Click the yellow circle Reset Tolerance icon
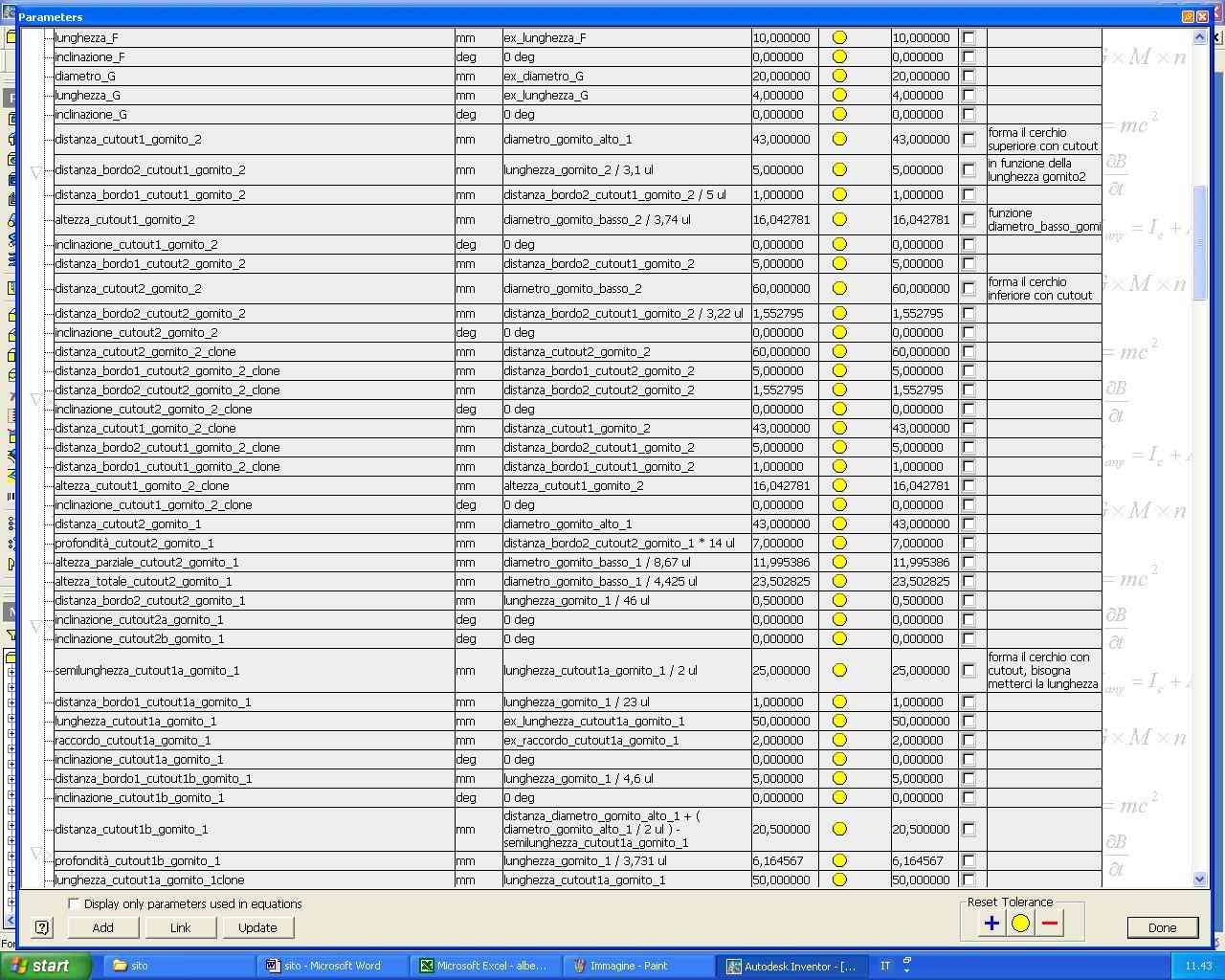Screen dimensions: 1225x980 click(1020, 924)
